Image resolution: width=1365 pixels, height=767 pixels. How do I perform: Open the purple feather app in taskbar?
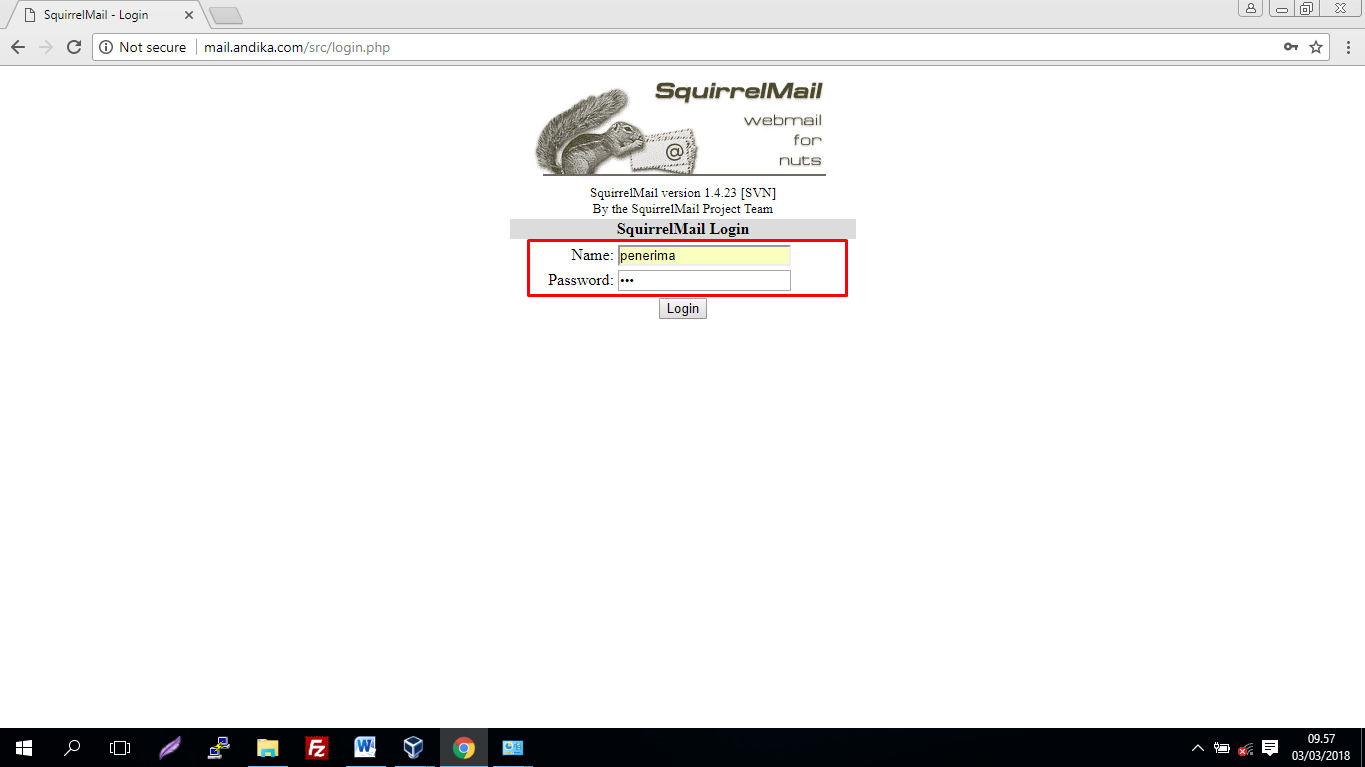[170, 748]
